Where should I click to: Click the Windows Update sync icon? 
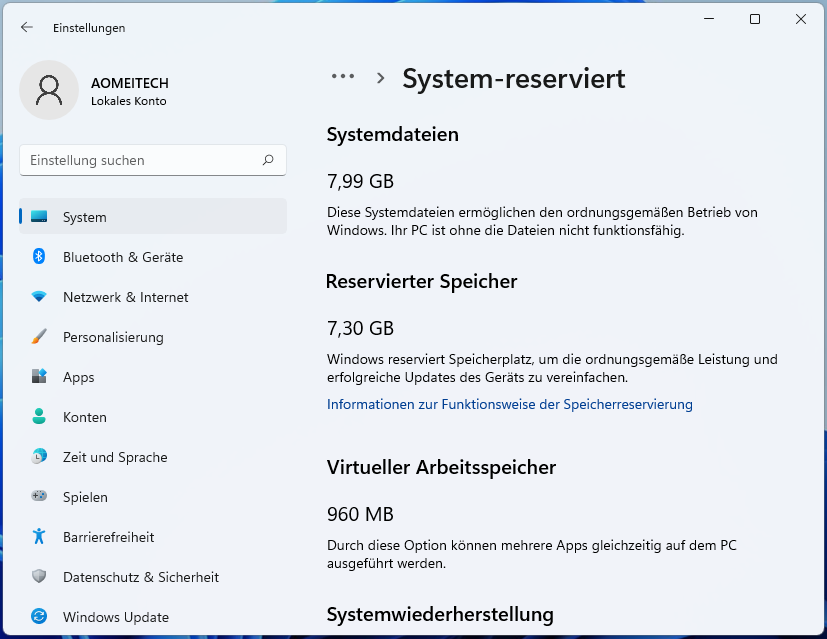pos(39,617)
